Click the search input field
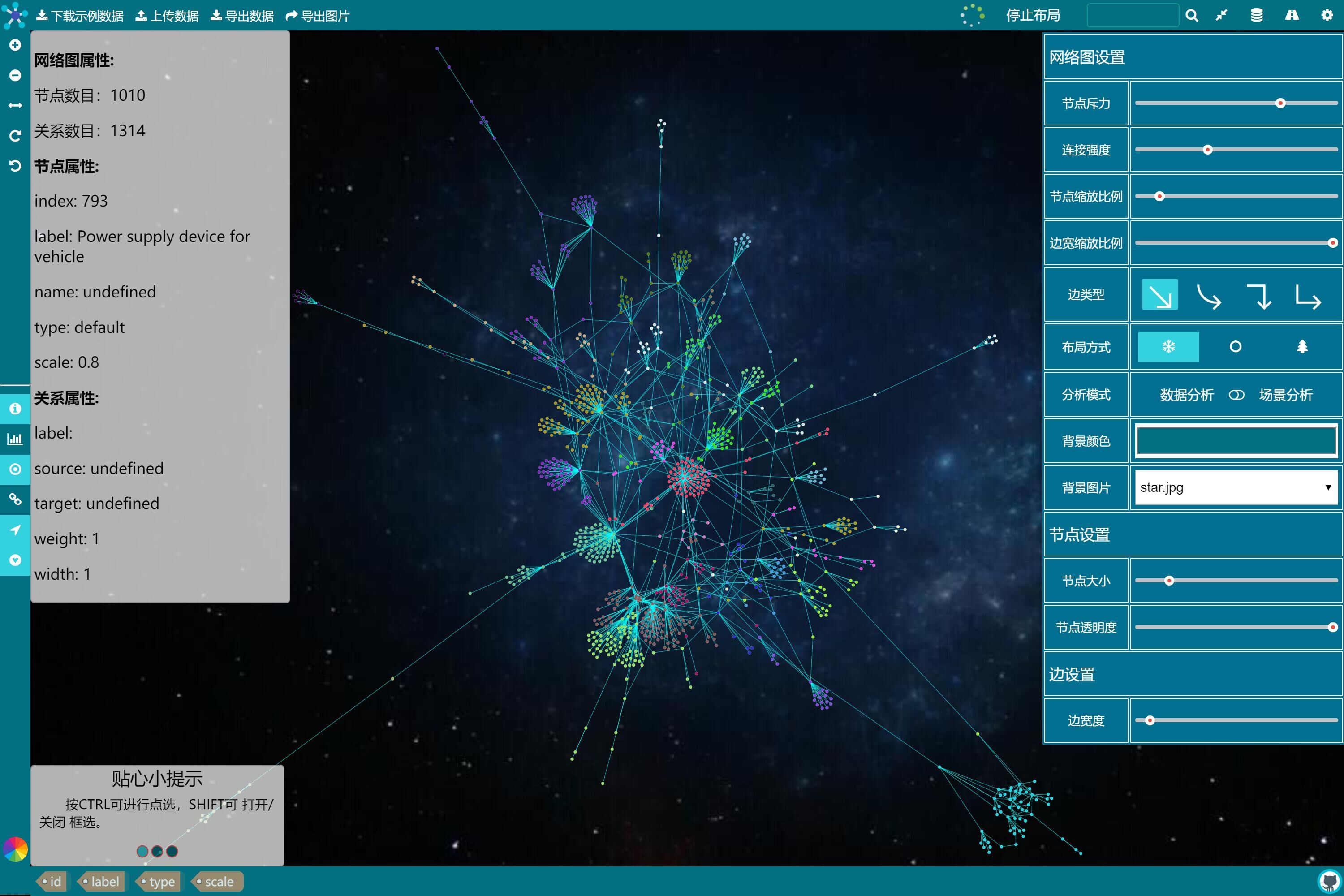The width and height of the screenshot is (1344, 896). 1132,15
